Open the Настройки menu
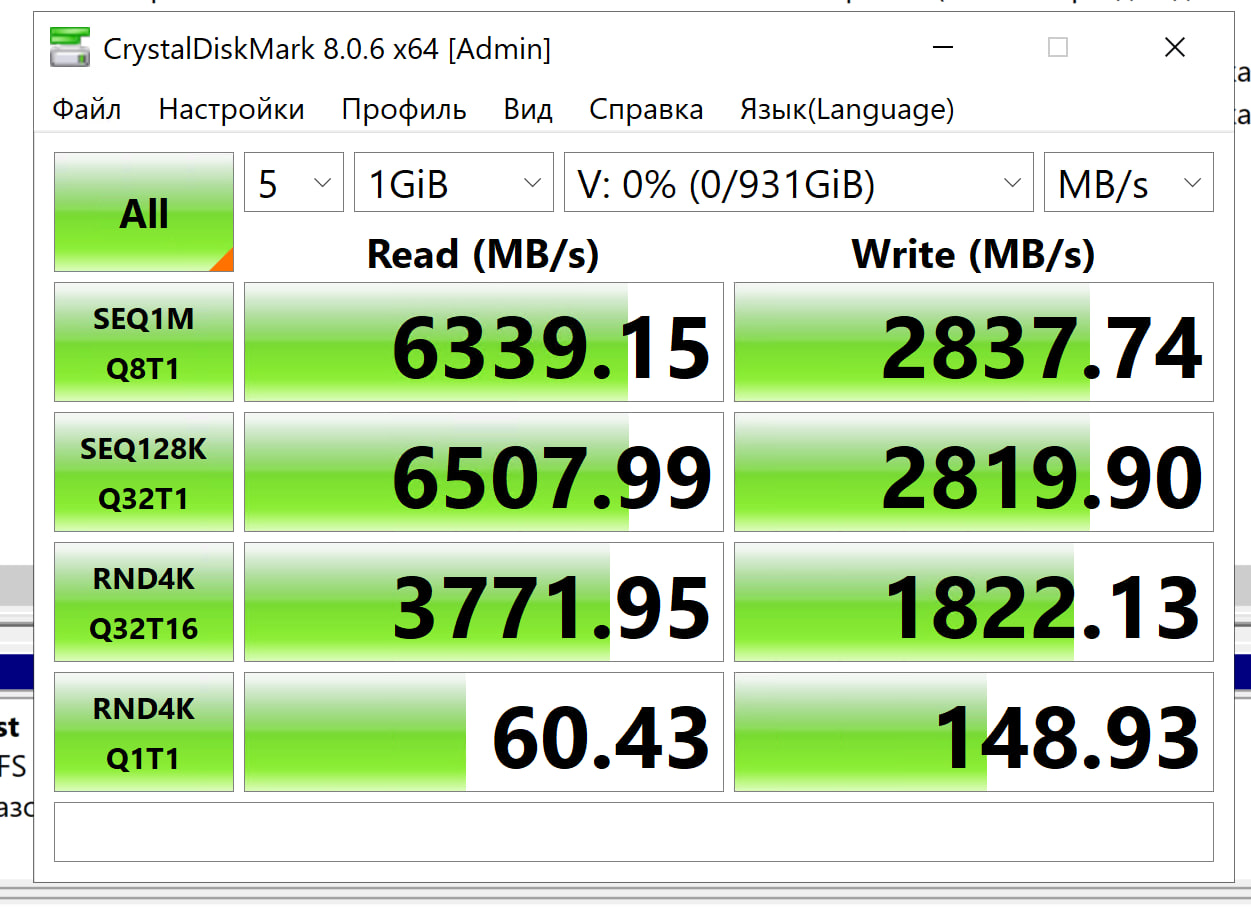This screenshot has height=907, width=1251. coord(231,109)
